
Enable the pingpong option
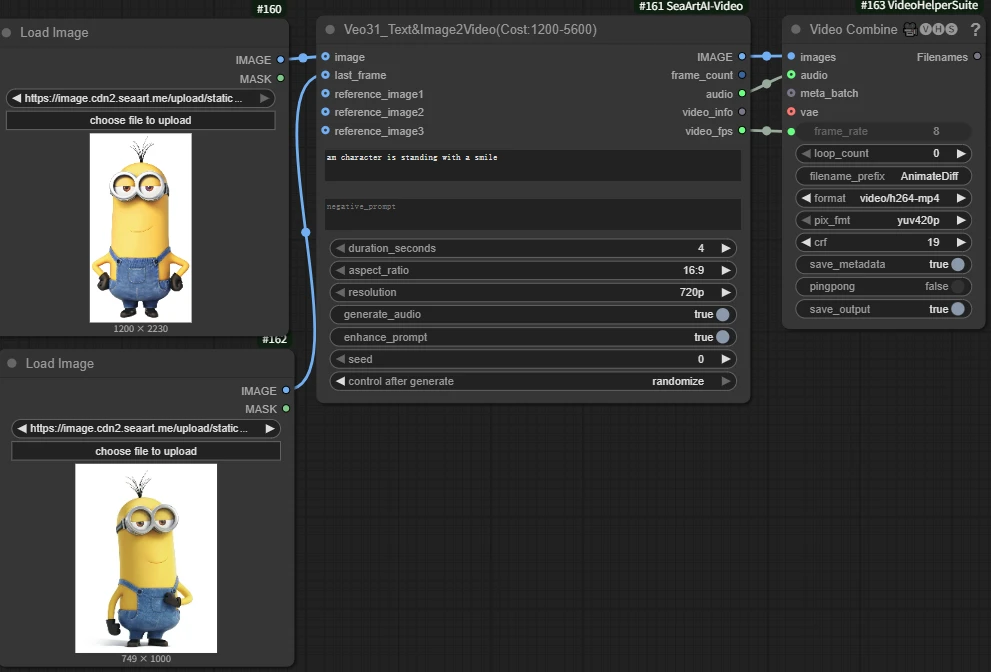957,287
